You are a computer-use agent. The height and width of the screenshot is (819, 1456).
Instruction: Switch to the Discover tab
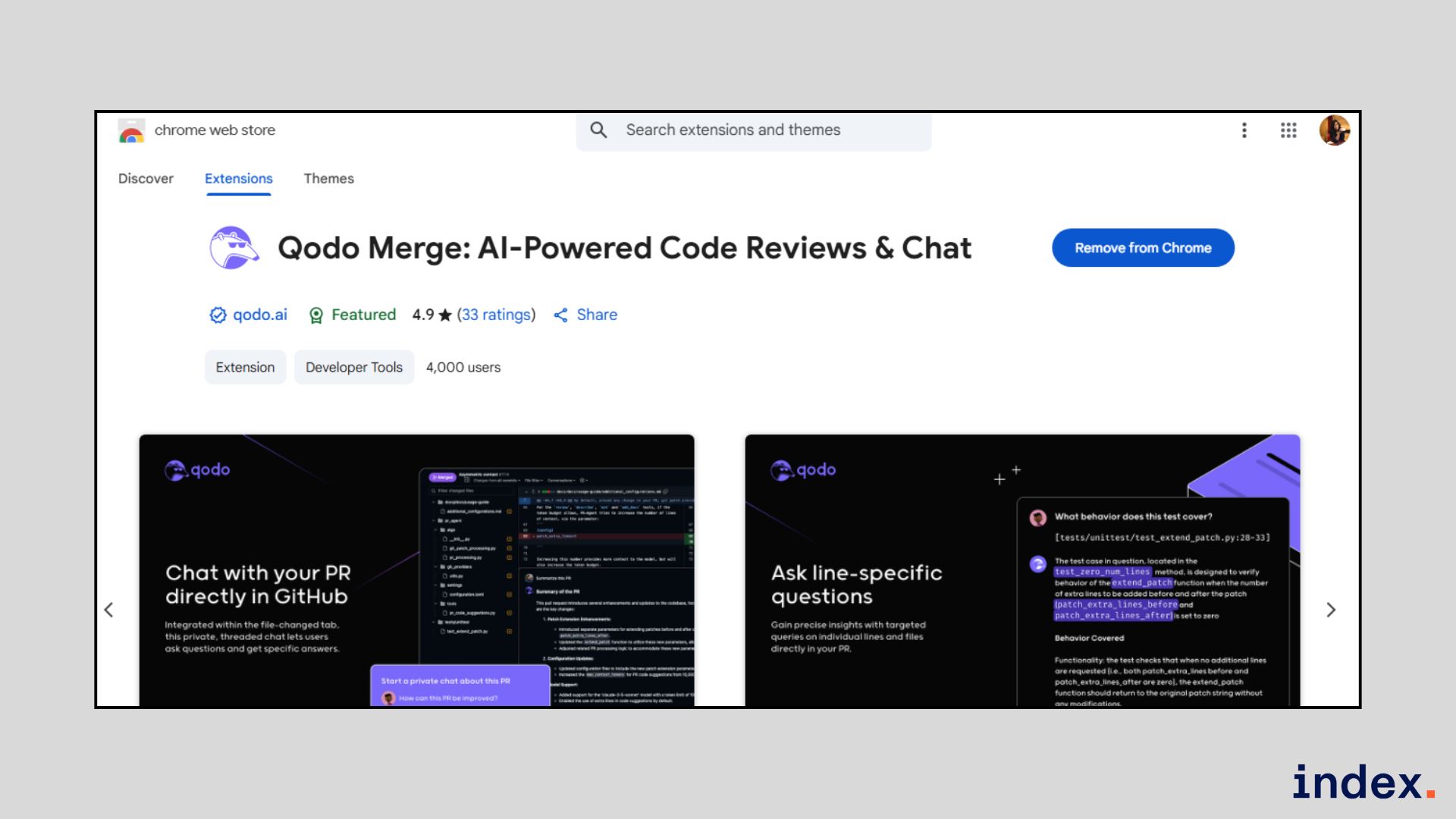coord(146,178)
